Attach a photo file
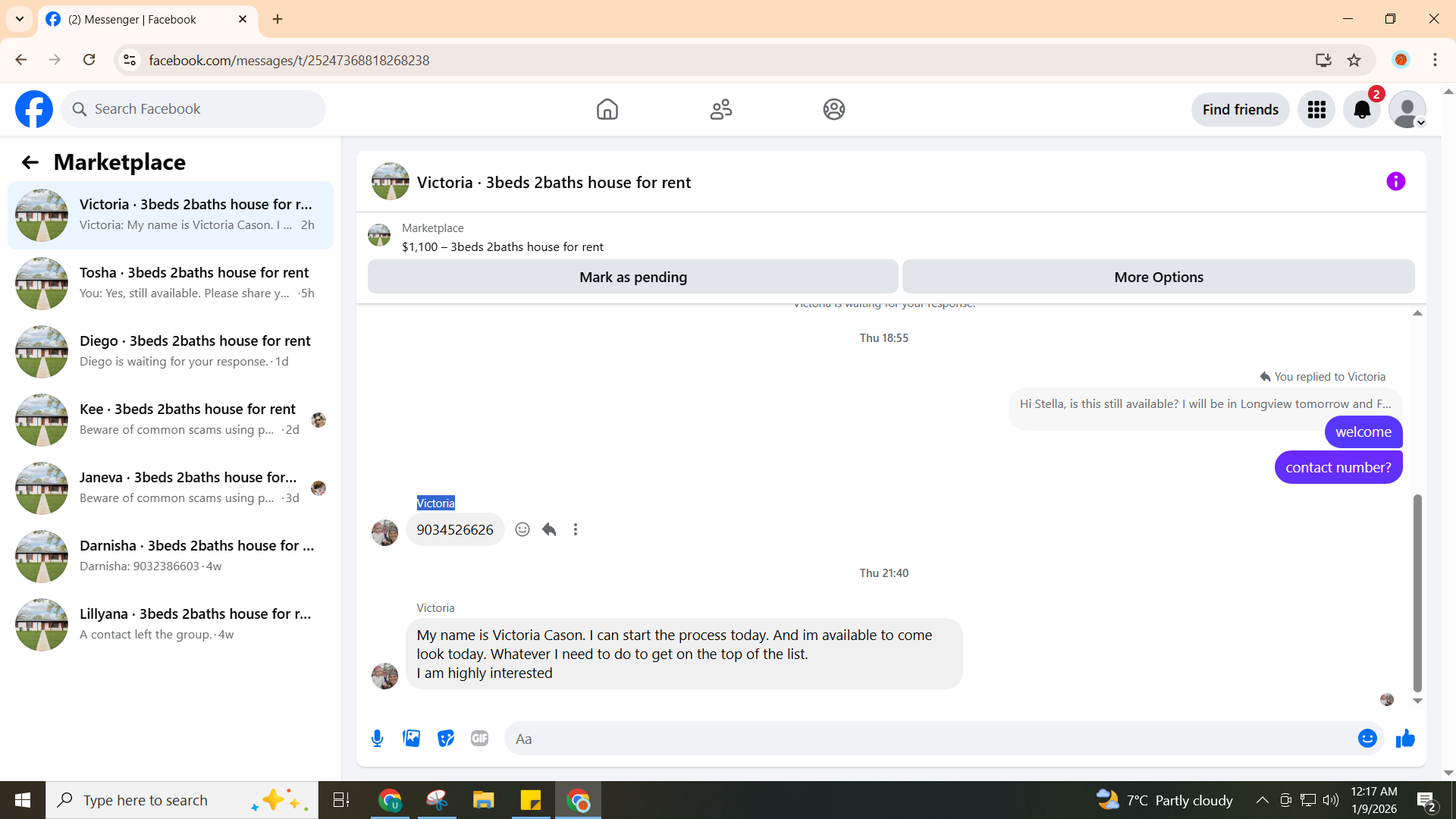 click(411, 739)
